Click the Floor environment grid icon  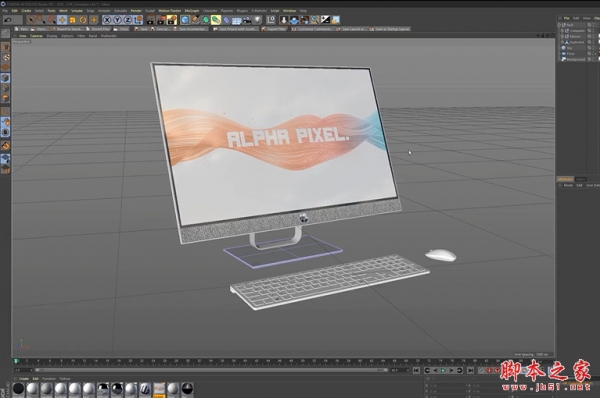tap(236, 20)
